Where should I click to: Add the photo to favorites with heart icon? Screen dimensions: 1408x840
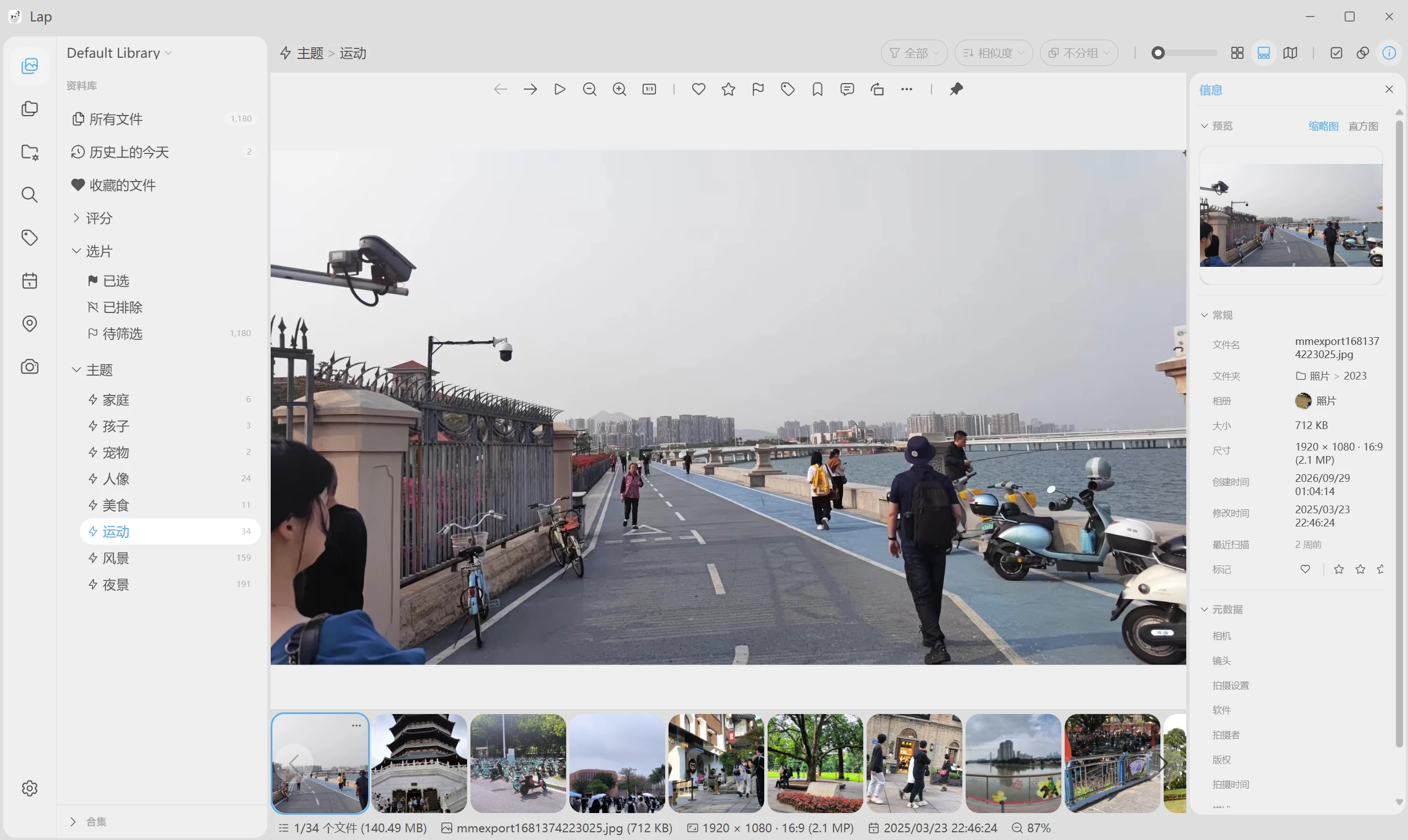tap(699, 90)
